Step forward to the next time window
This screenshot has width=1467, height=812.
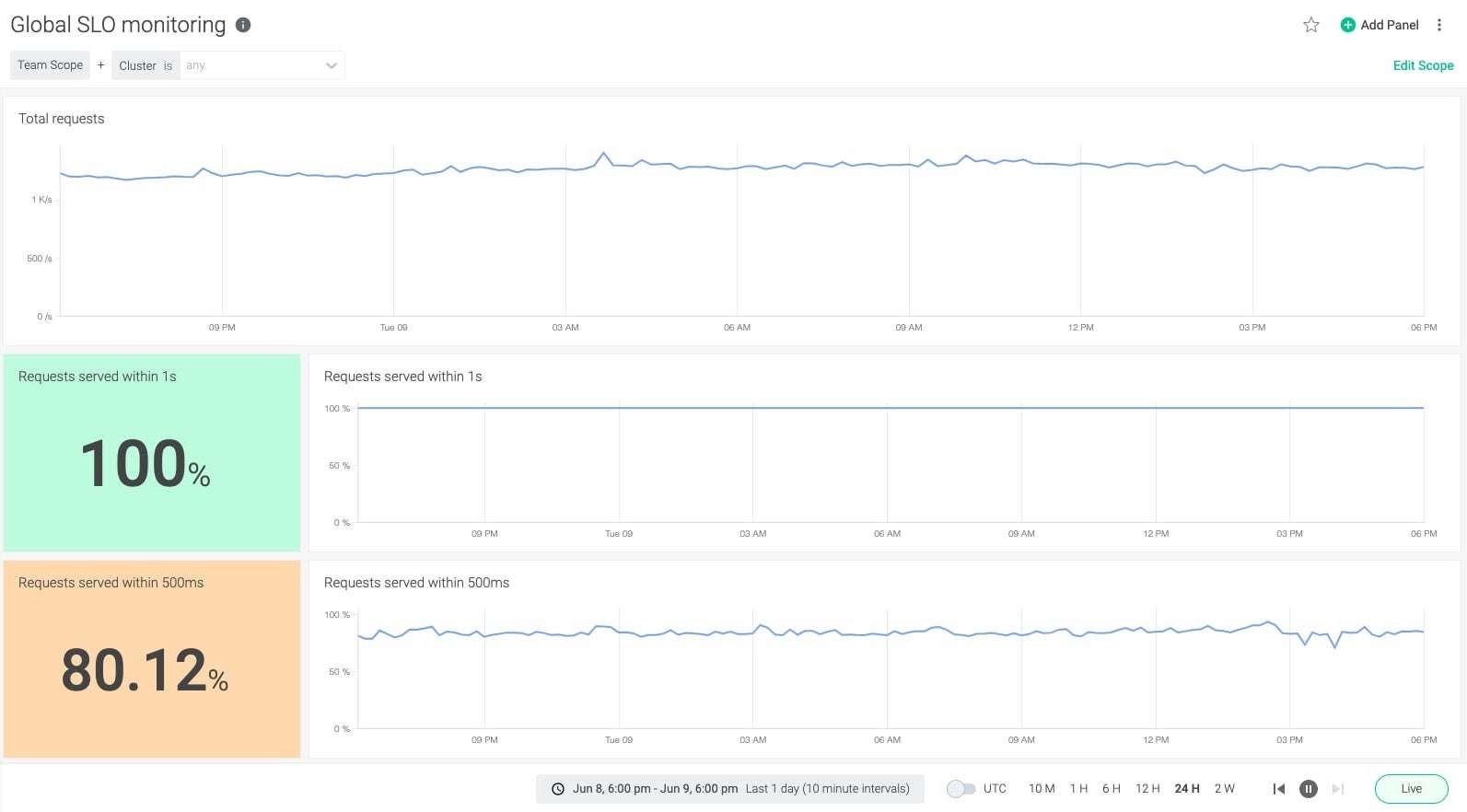click(x=1338, y=789)
